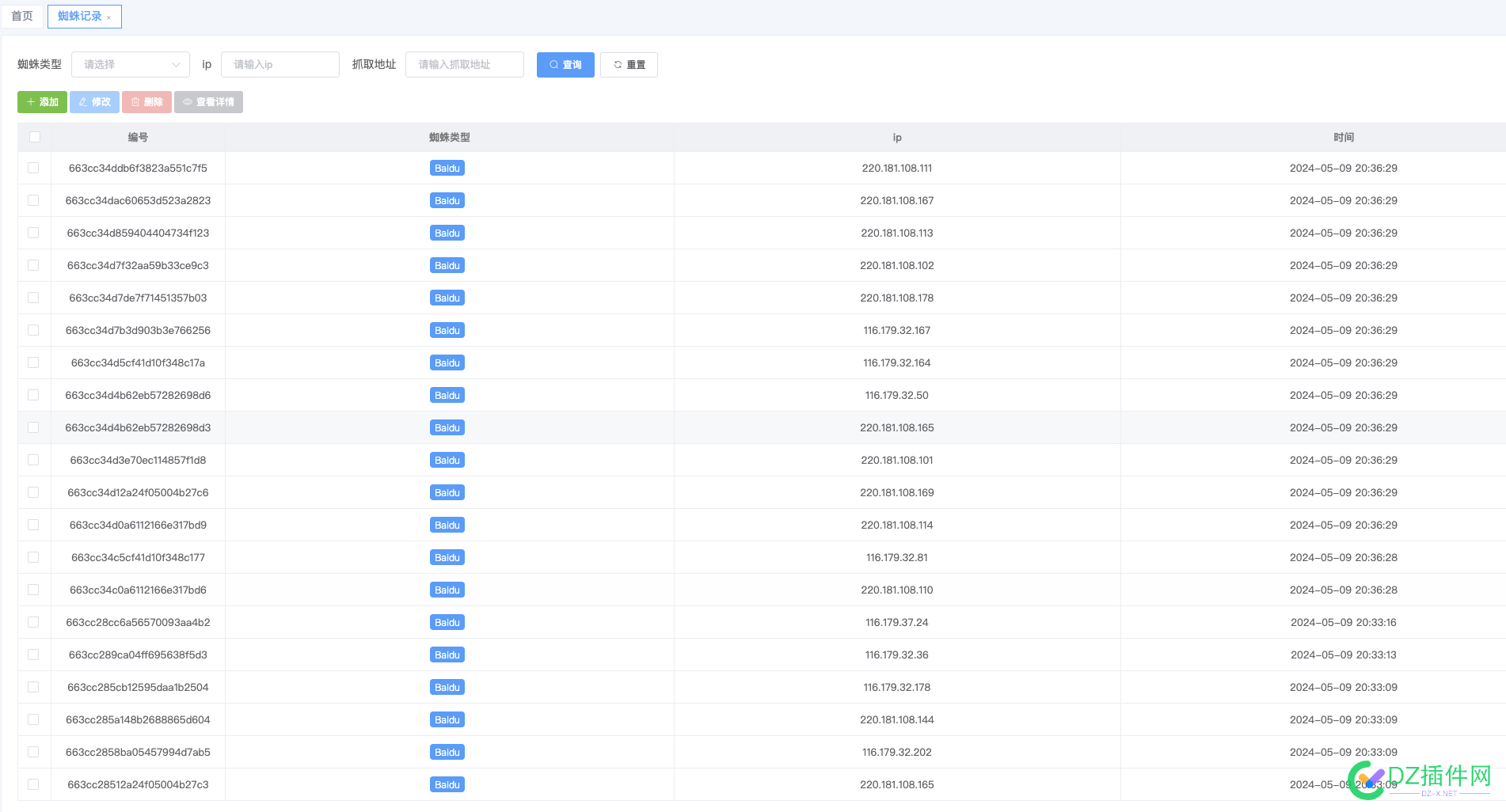Screen dimensions: 1506x812
Task: Click the ip cell 220.181.108.102
Action: 897,265
